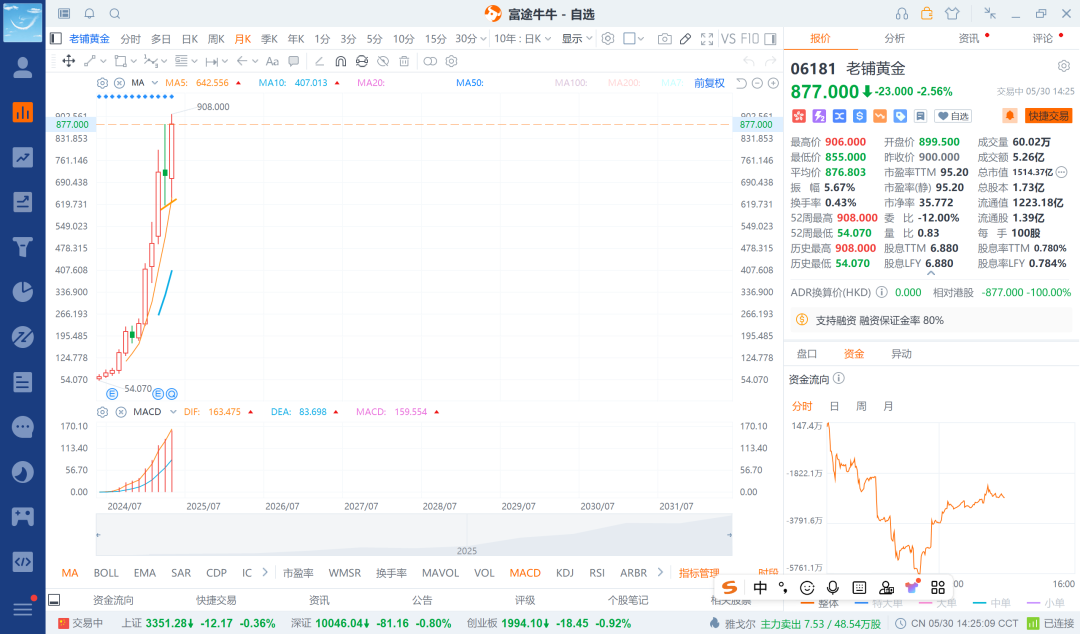Open the 10年 : 日K range dropdown
Viewport: 1080px width, 634px height.
coord(523,39)
